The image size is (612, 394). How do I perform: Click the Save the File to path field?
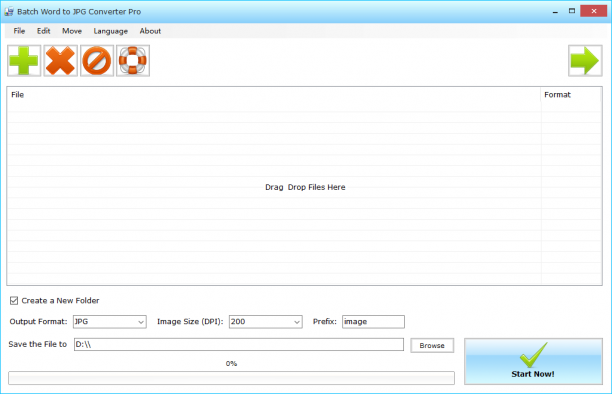[x=238, y=344]
